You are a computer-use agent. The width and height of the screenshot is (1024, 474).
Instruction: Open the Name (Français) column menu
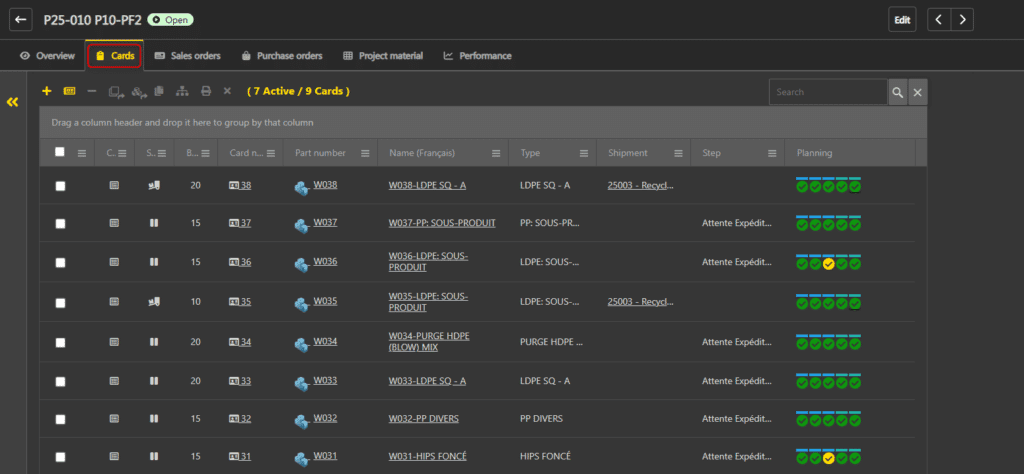tap(495, 153)
